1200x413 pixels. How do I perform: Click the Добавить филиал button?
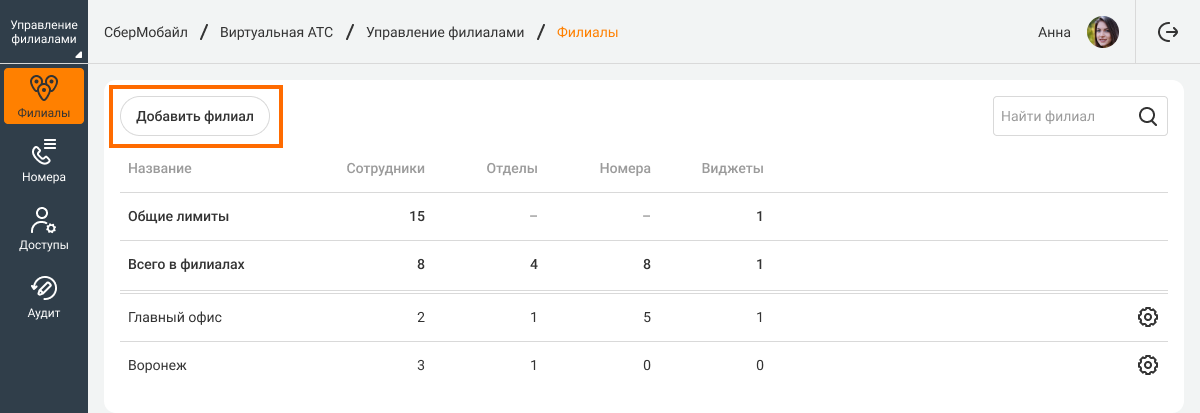click(x=195, y=116)
